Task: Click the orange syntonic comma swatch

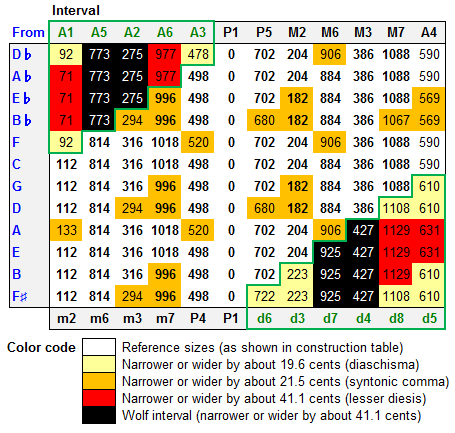Action: point(99,381)
